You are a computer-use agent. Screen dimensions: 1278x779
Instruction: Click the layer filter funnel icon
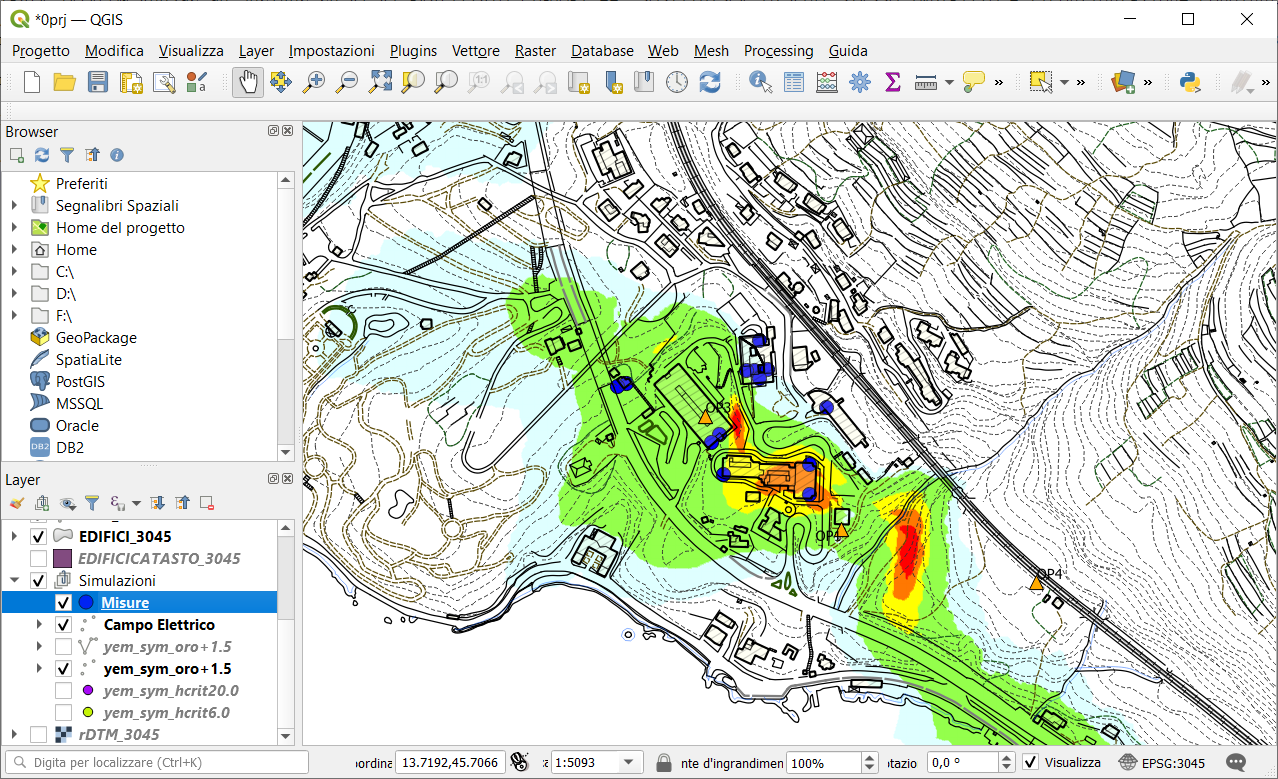(x=91, y=503)
